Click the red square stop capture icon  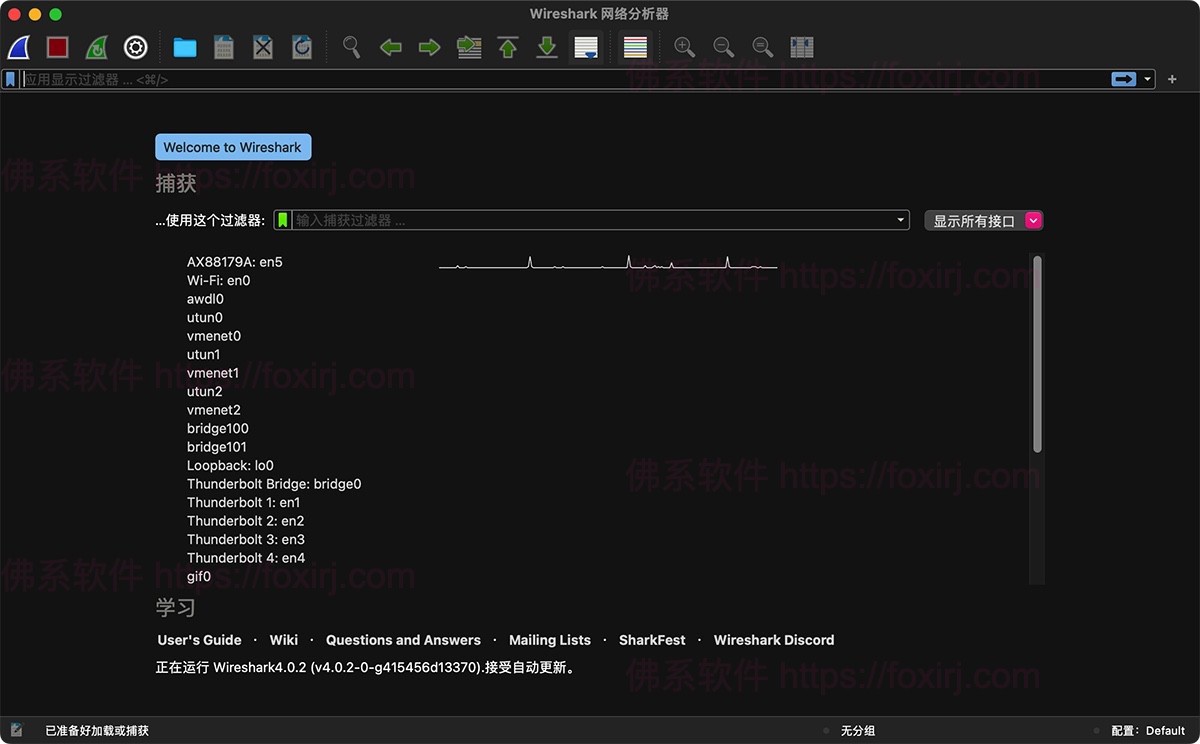click(57, 47)
